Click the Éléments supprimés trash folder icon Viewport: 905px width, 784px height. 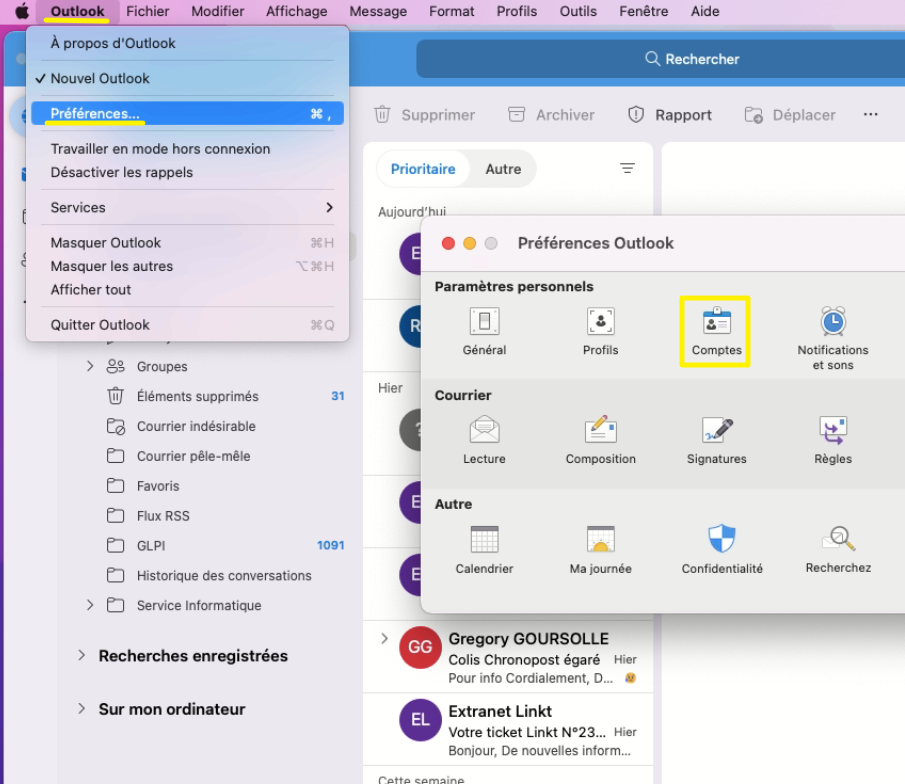coord(115,395)
